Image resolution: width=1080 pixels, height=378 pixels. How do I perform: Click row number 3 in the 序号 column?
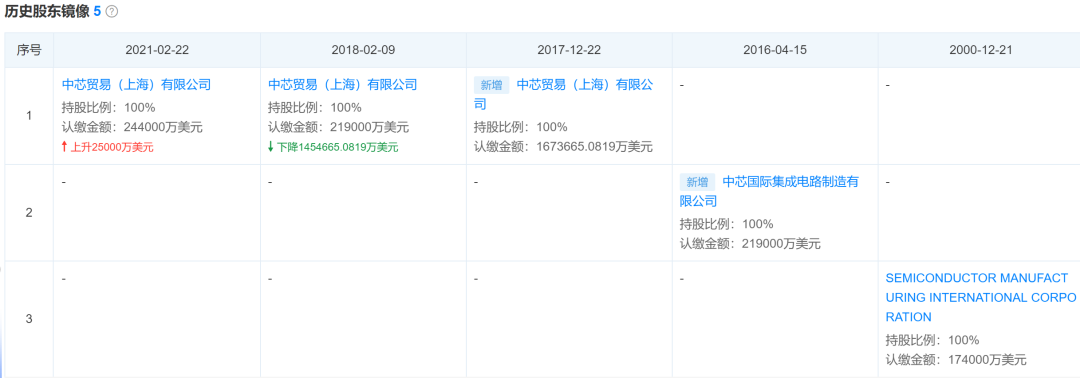(x=29, y=319)
